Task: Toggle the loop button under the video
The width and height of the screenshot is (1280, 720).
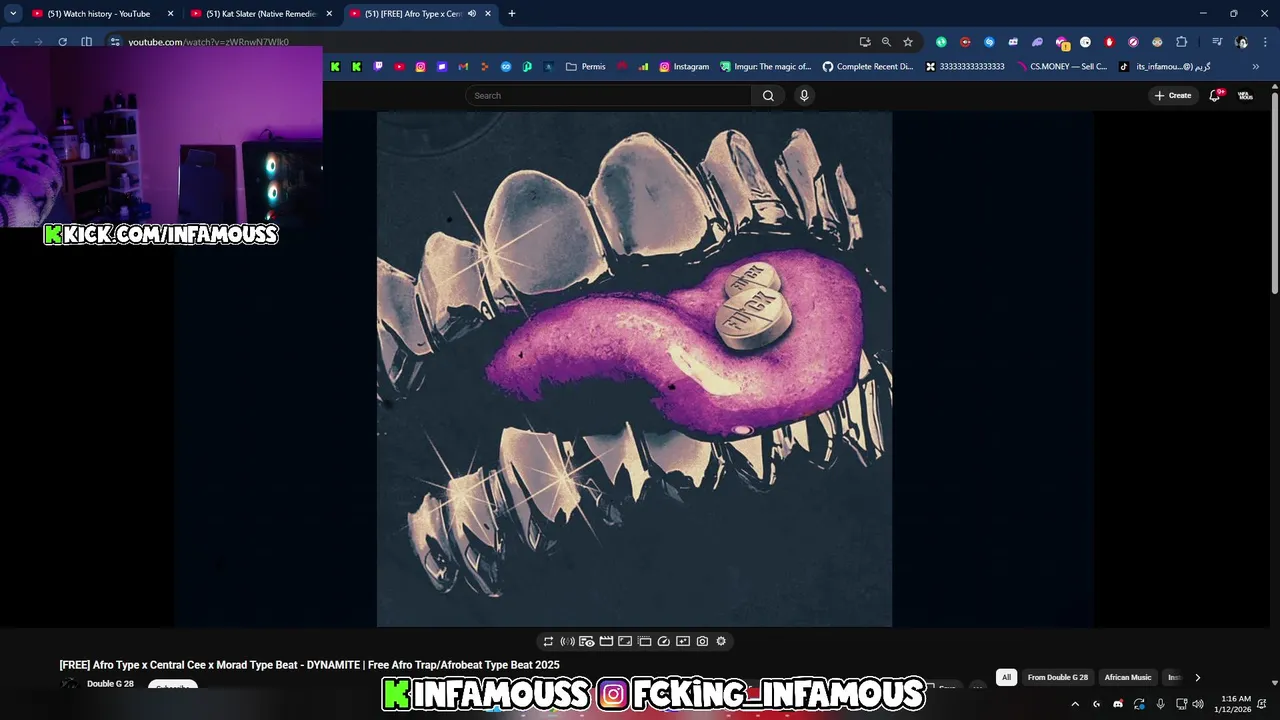Action: [x=548, y=641]
